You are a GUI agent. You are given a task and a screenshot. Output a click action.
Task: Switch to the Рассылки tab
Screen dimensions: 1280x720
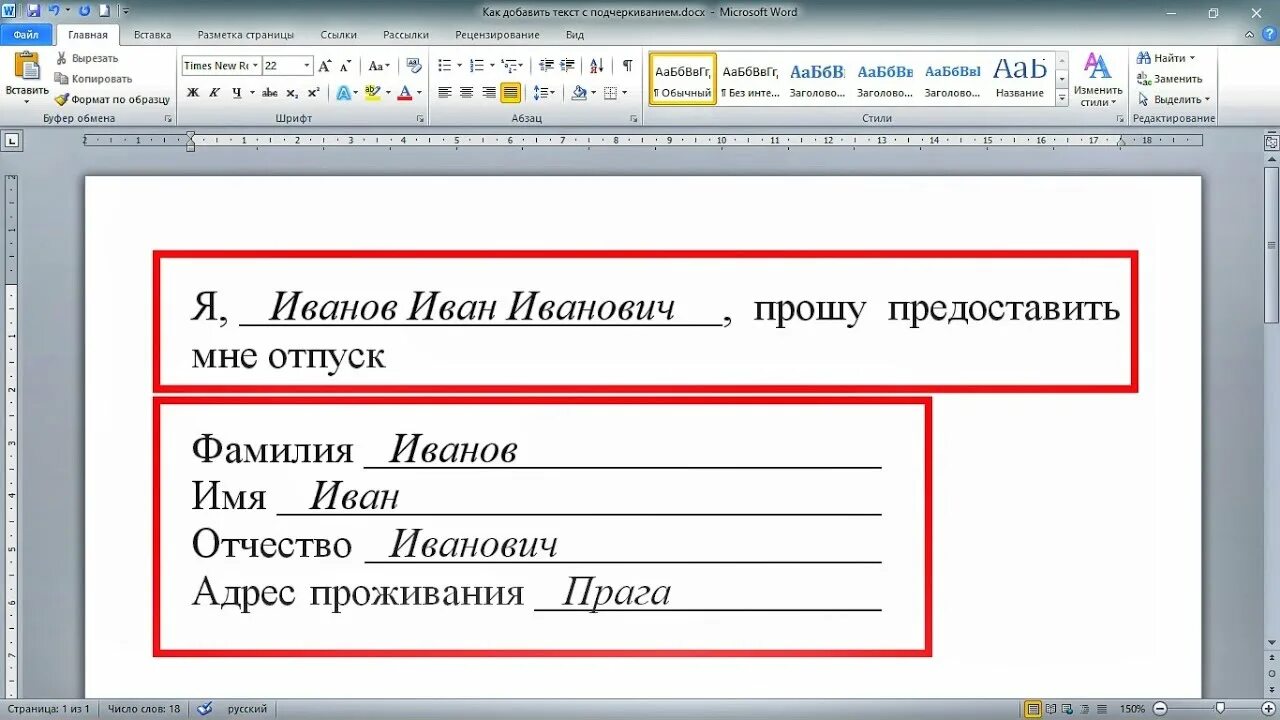406,34
